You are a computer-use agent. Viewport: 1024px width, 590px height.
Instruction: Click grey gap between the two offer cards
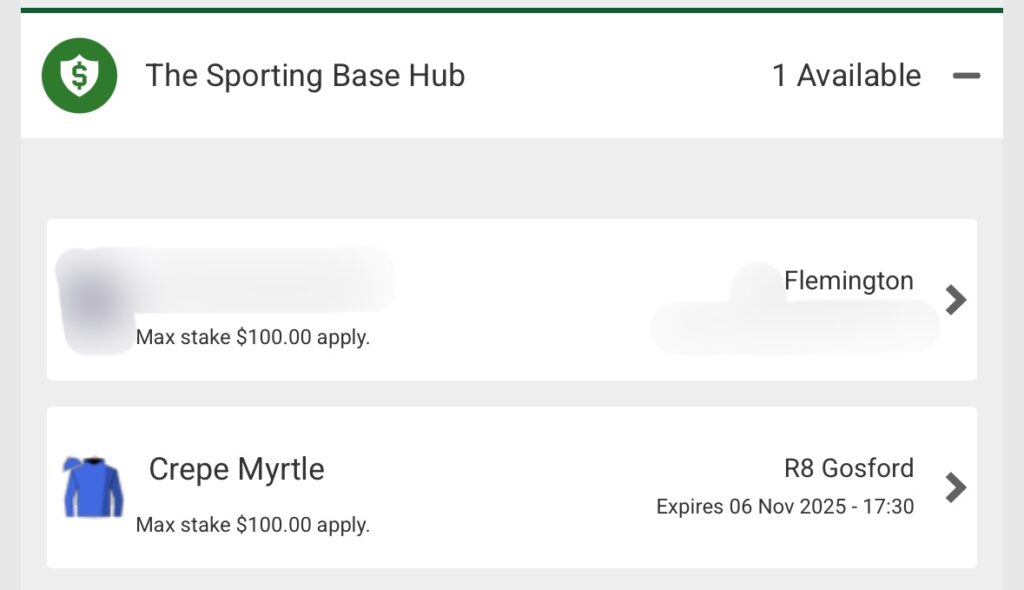point(512,393)
